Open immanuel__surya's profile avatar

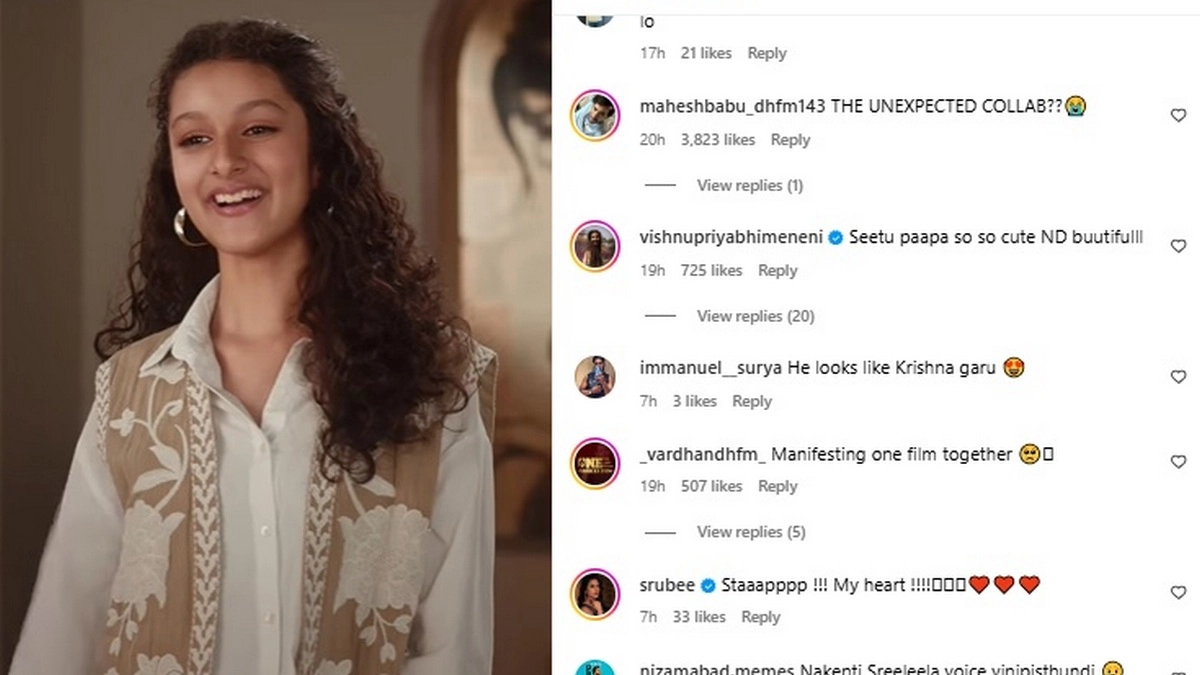(x=595, y=377)
